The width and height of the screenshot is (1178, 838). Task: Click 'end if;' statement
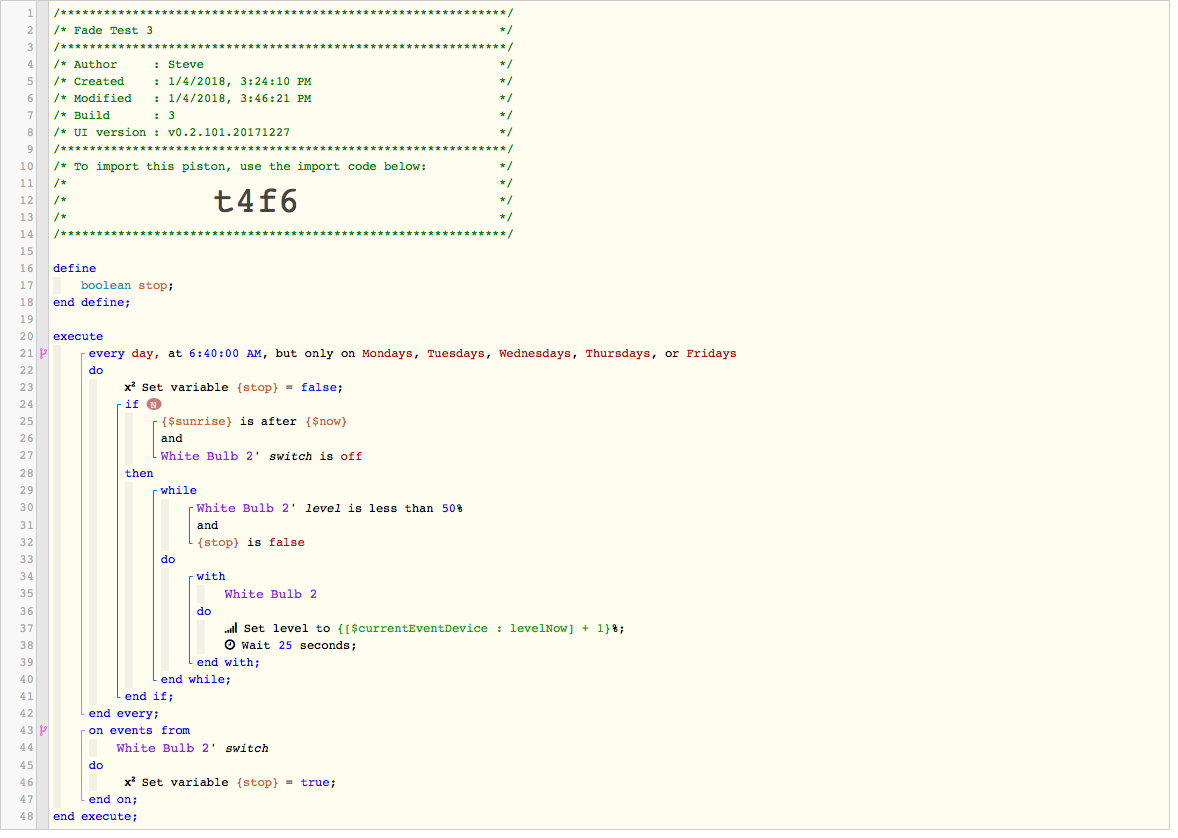pos(149,697)
